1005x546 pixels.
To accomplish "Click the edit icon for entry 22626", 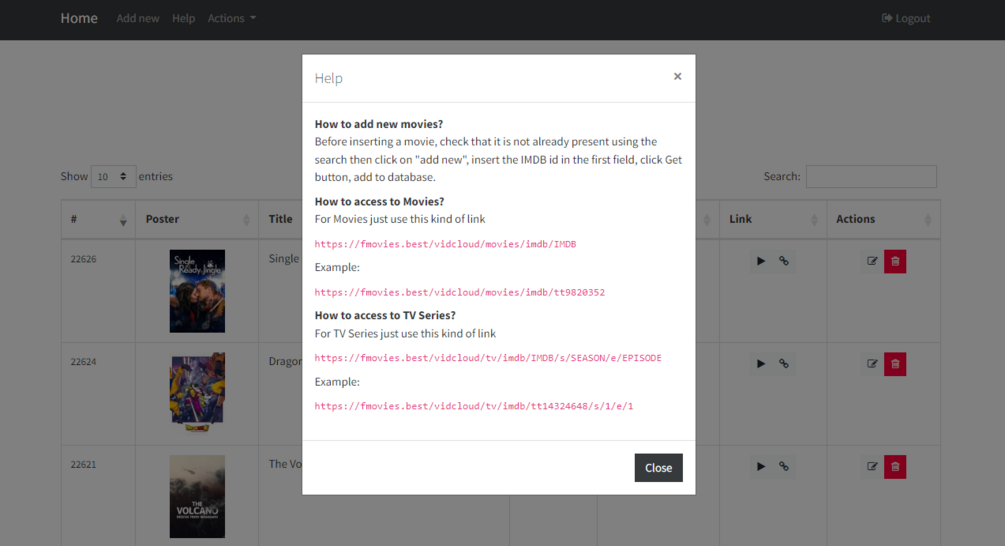I will point(872,261).
